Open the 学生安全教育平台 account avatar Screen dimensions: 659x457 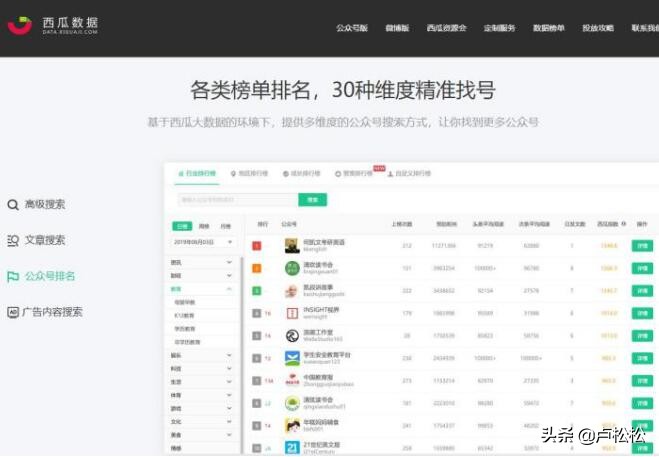(292, 358)
